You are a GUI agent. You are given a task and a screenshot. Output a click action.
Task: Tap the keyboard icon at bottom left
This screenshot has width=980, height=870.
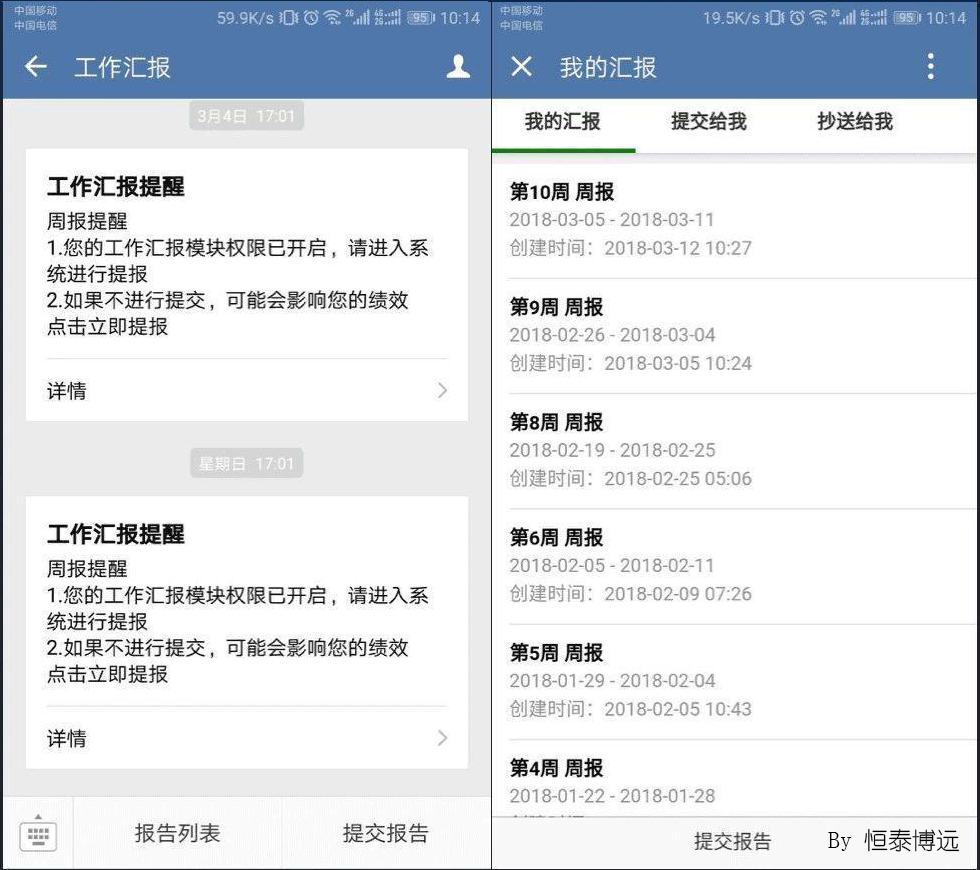(x=39, y=833)
